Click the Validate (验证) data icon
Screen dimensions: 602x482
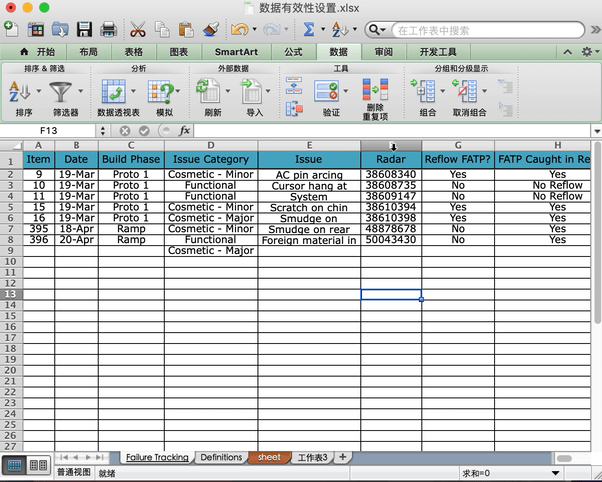click(328, 92)
